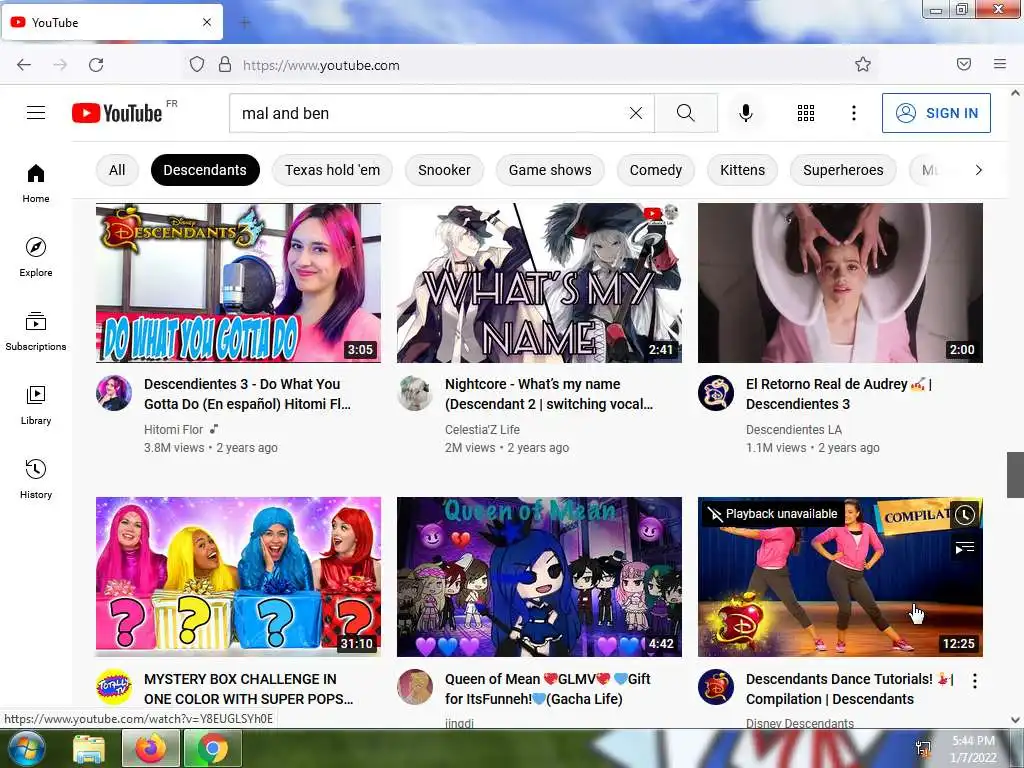The width and height of the screenshot is (1024, 768).
Task: Open Hitomi Flor channel avatar
Action: tap(114, 393)
